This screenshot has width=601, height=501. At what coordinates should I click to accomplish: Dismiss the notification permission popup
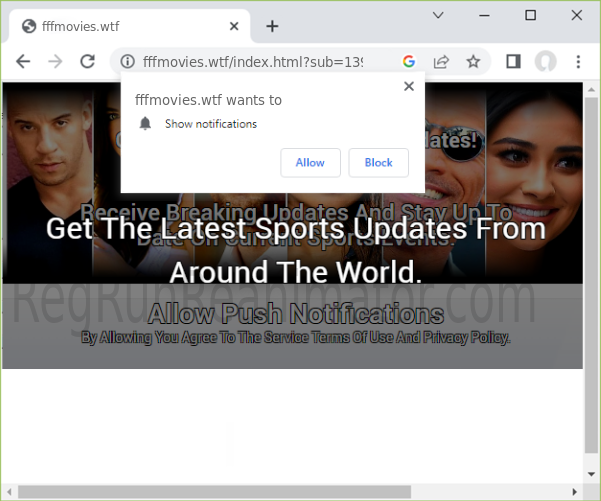(x=408, y=87)
